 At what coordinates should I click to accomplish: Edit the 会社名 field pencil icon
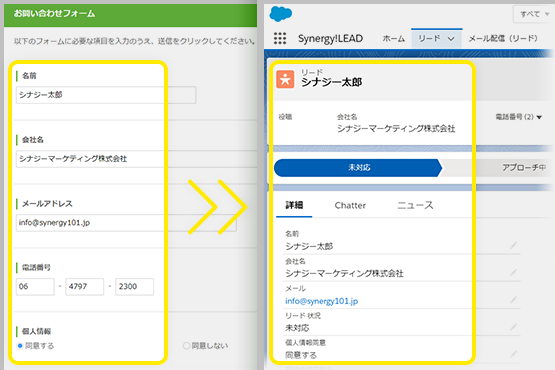[x=514, y=272]
